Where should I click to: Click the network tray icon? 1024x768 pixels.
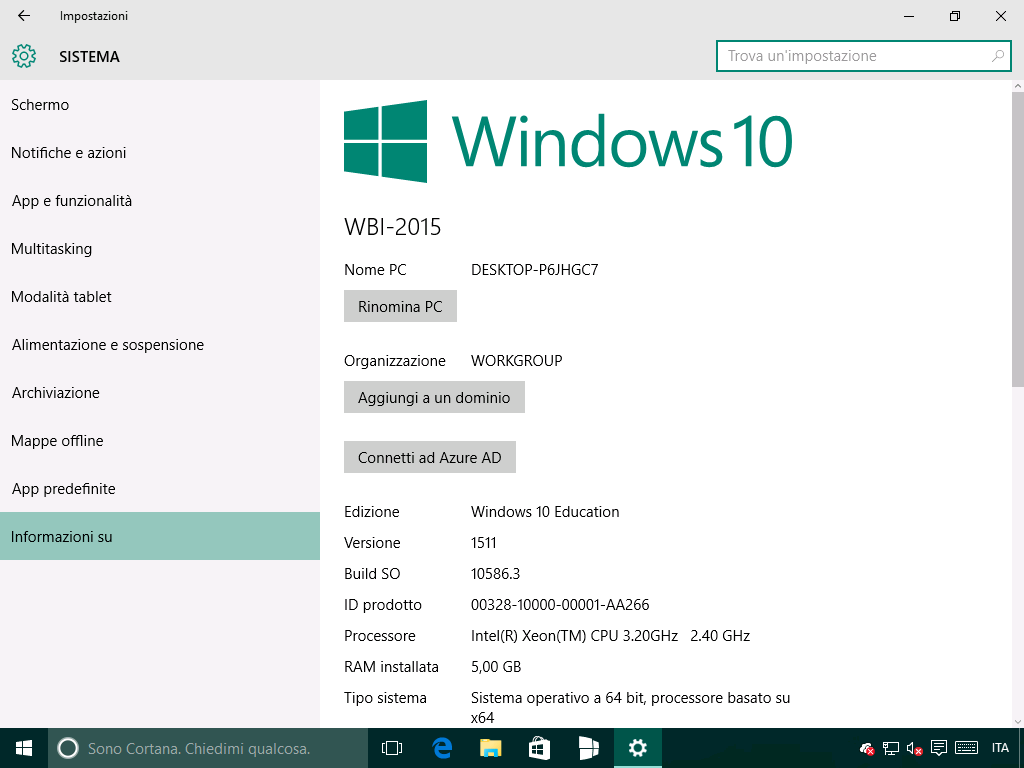[891, 748]
